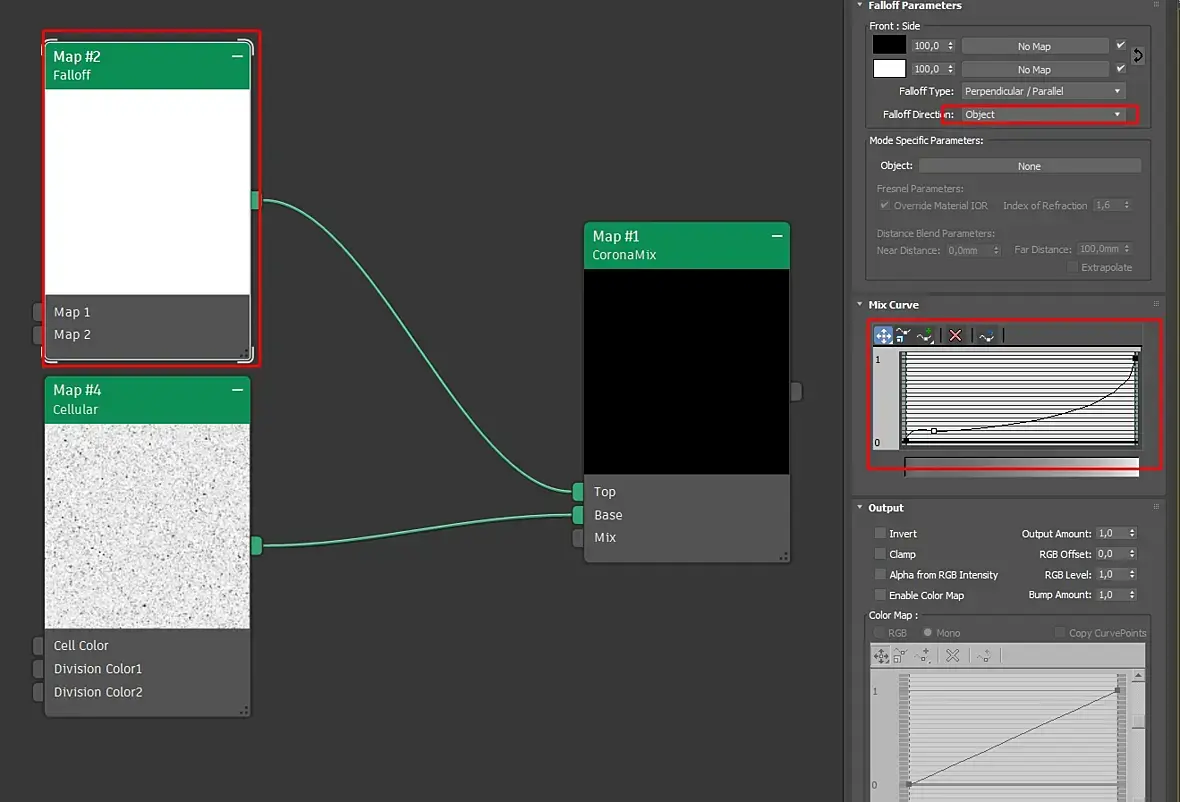Enable the Invert checkbox
Image resolution: width=1180 pixels, height=802 pixels.
pos(879,533)
